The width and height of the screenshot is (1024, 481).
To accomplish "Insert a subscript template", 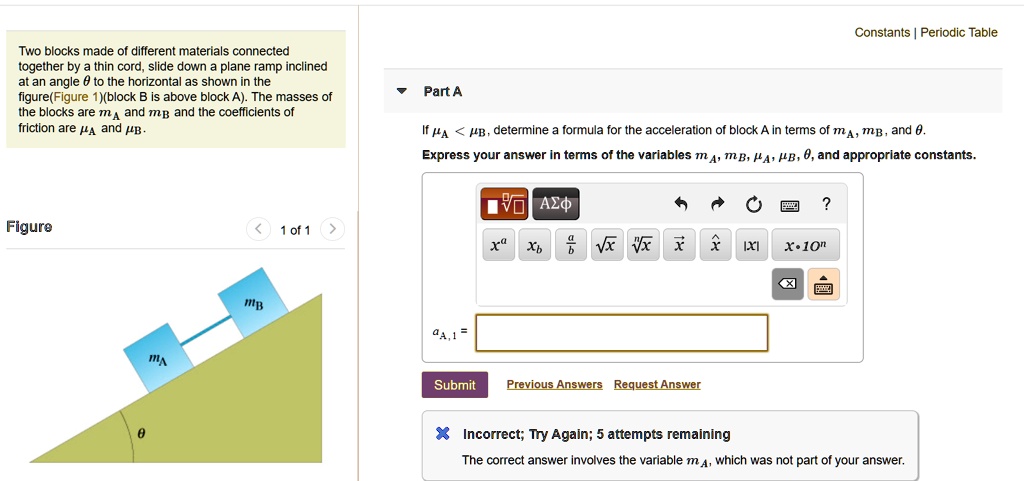I will [x=534, y=246].
